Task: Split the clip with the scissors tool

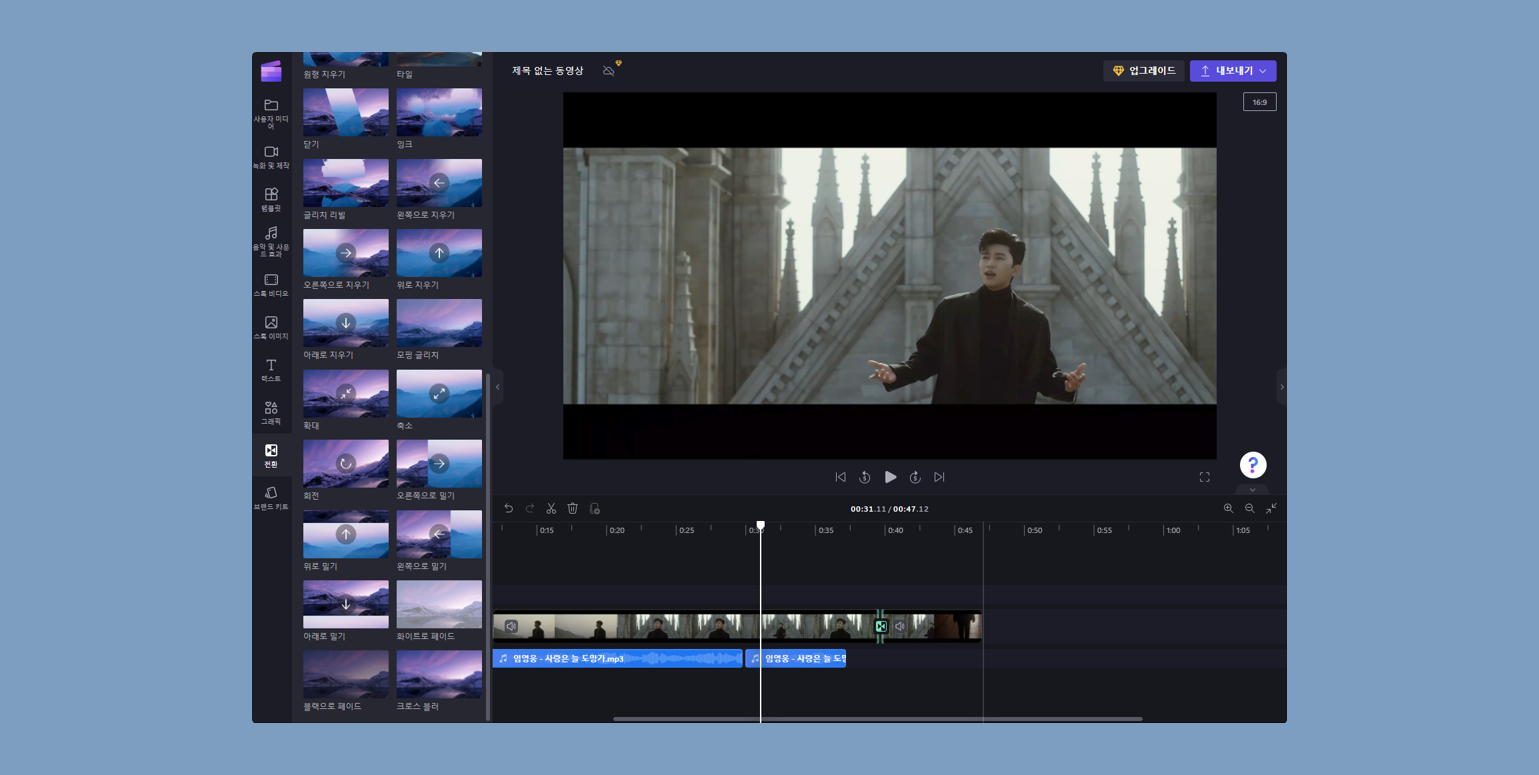Action: [x=551, y=508]
